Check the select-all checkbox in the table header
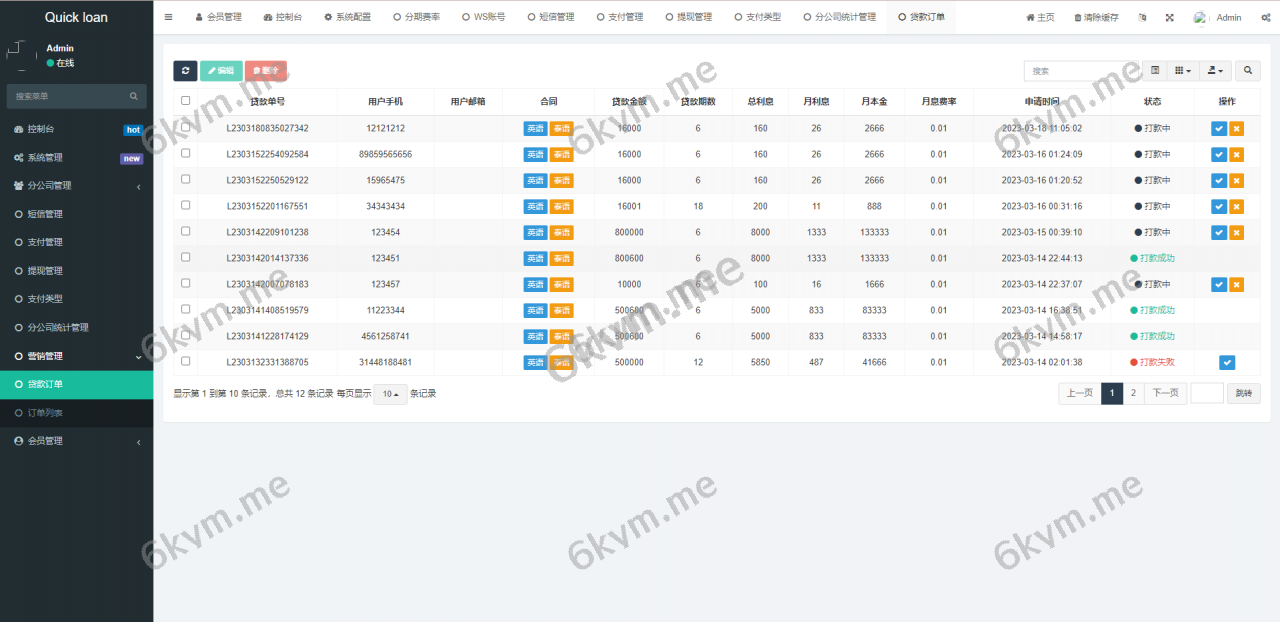Screen dimensions: 1280x622 coord(185,101)
